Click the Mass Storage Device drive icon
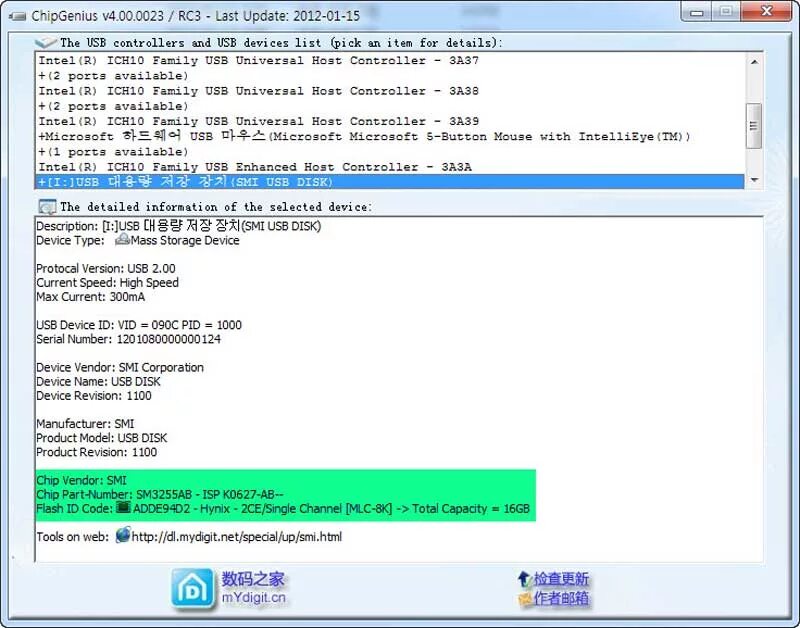 click(122, 239)
